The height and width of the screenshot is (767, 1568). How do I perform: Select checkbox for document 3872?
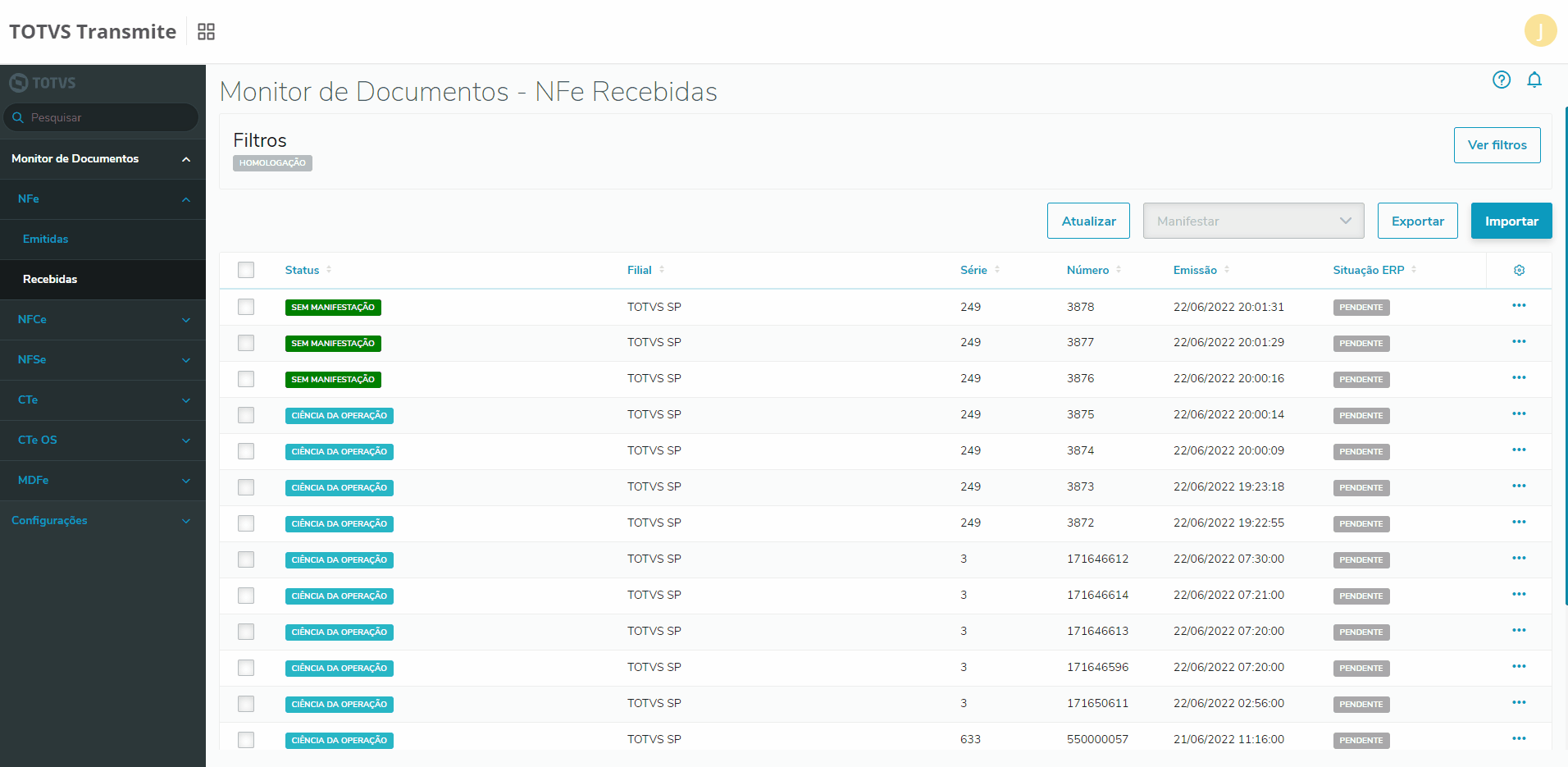(x=246, y=523)
